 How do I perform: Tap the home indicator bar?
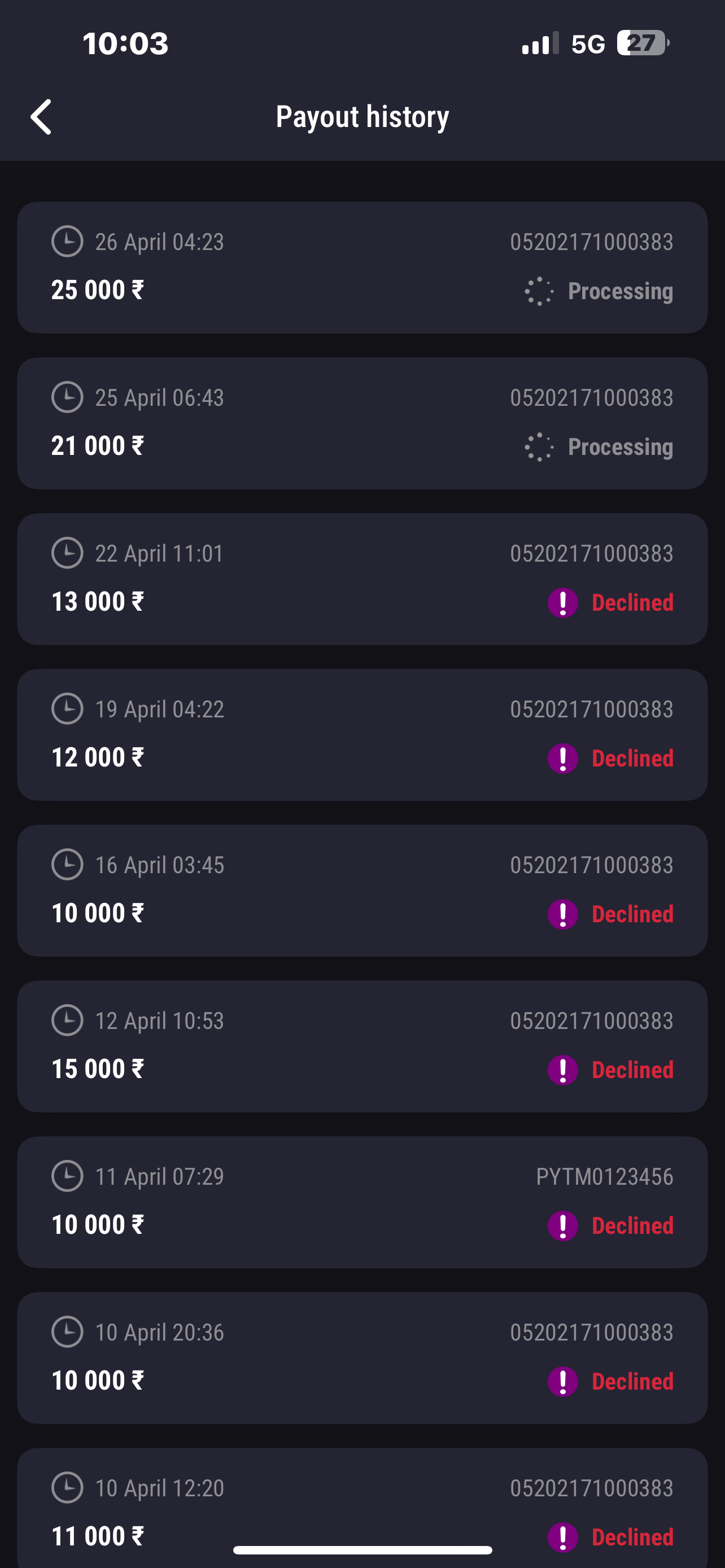[x=362, y=1551]
